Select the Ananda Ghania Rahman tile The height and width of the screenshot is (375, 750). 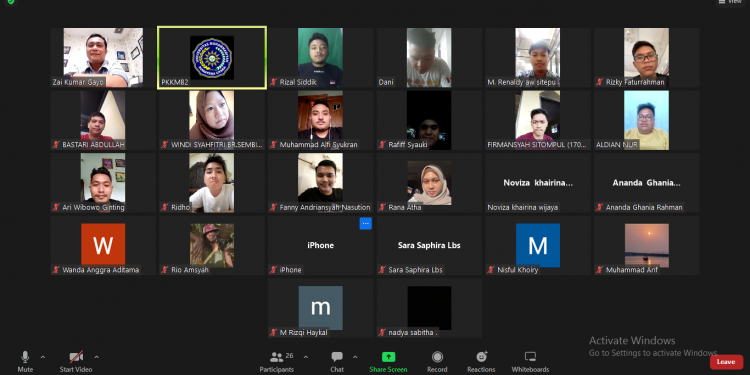point(647,183)
